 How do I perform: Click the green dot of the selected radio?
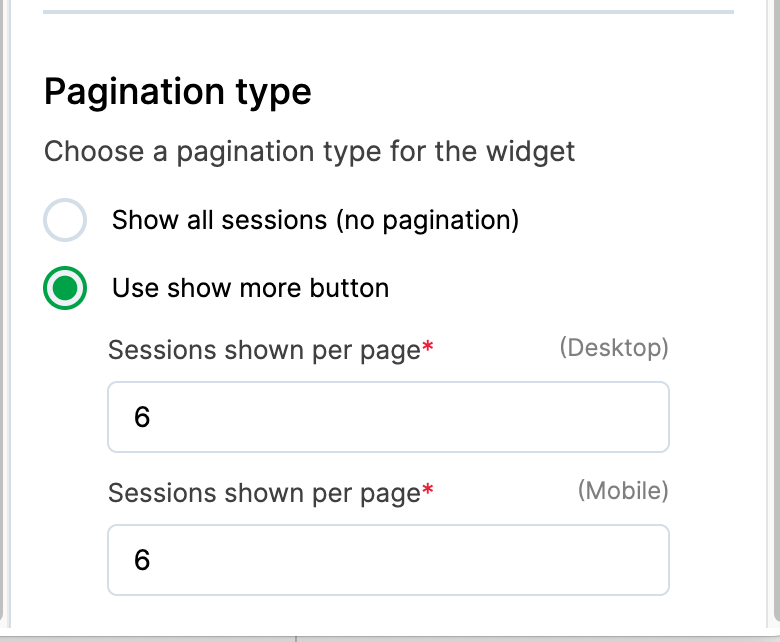[x=65, y=289]
